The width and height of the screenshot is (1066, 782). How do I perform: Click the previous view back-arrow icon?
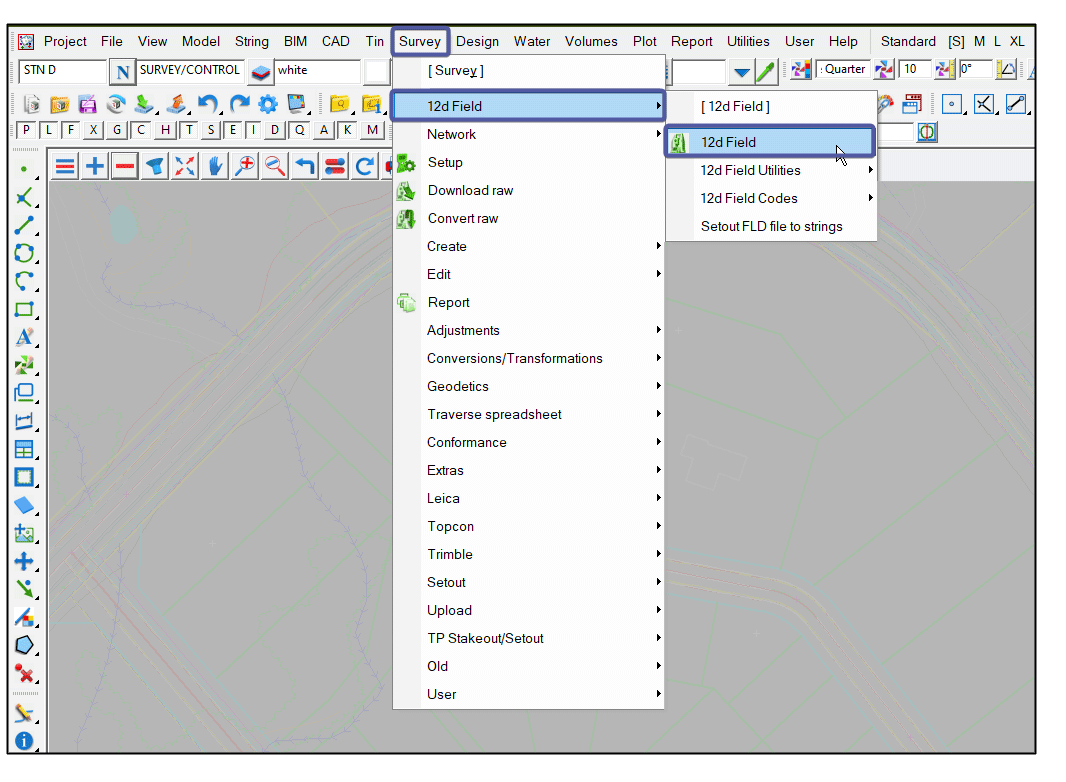point(305,166)
